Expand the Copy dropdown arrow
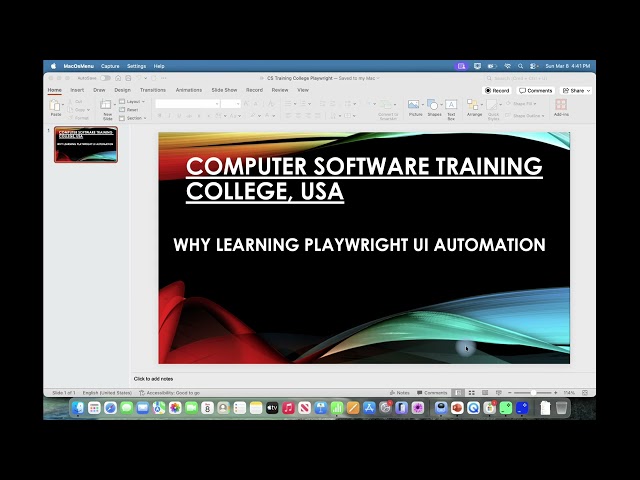Viewport: 640px width, 480px height. [89, 110]
